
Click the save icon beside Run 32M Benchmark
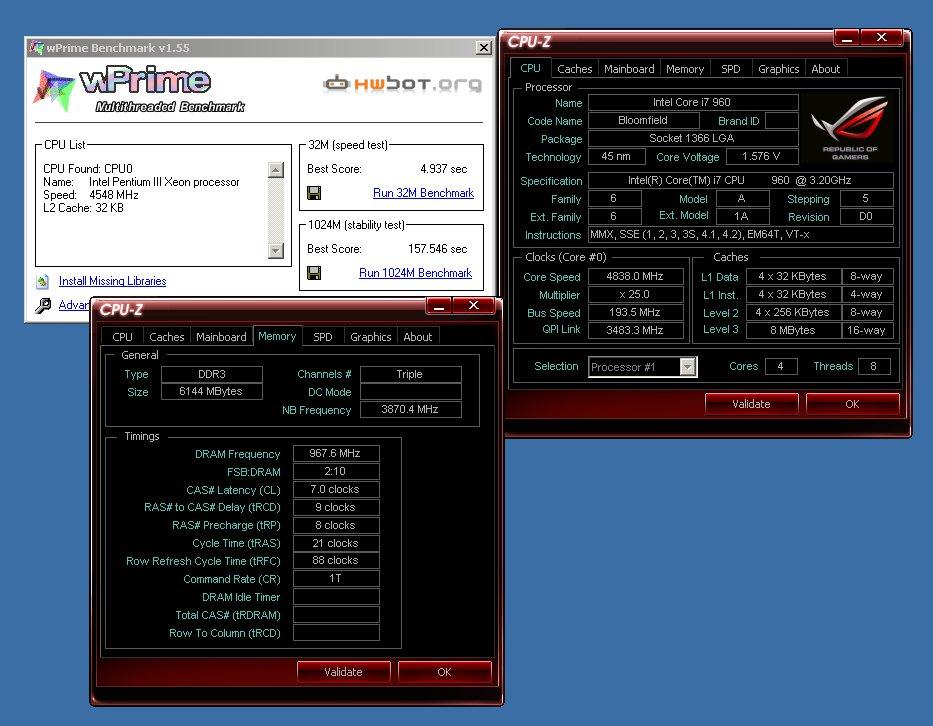click(314, 193)
